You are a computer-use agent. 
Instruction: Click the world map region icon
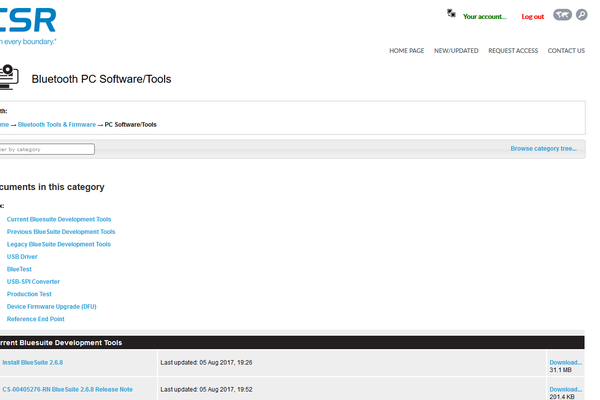563,15
